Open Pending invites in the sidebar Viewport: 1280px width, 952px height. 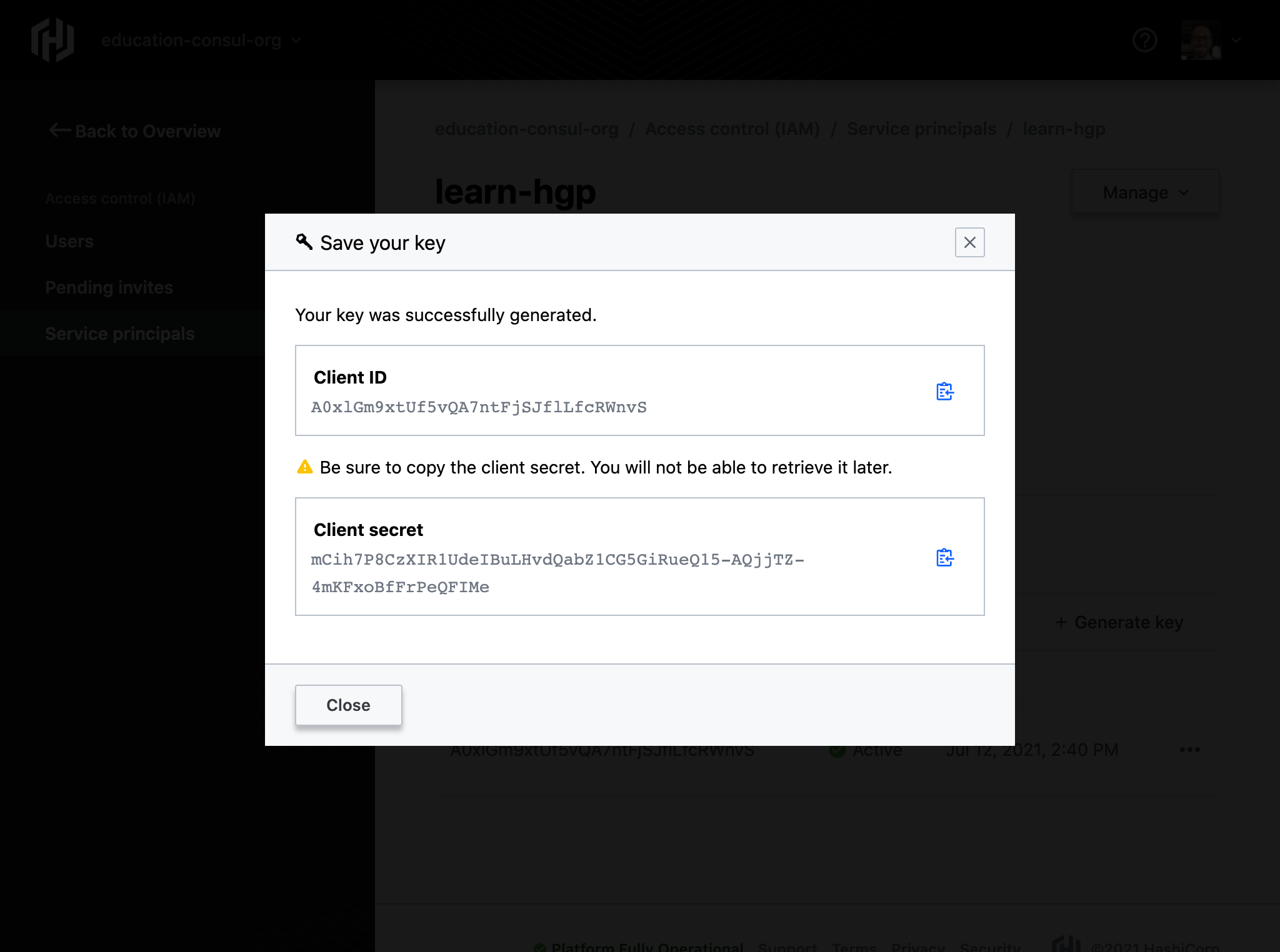tap(109, 287)
